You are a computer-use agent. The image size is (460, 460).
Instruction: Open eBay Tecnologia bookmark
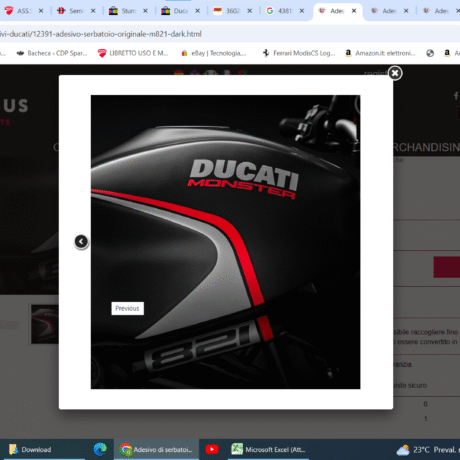click(x=214, y=53)
